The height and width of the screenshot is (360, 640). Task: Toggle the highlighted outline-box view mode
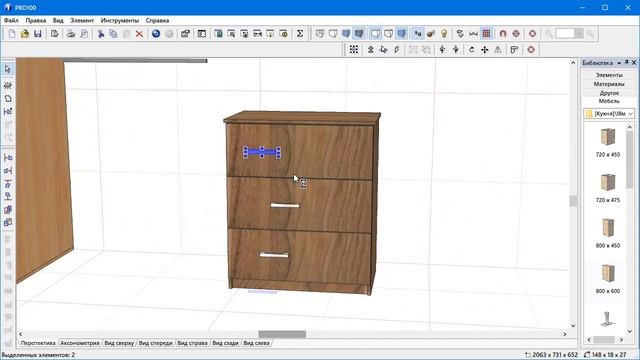376,34
